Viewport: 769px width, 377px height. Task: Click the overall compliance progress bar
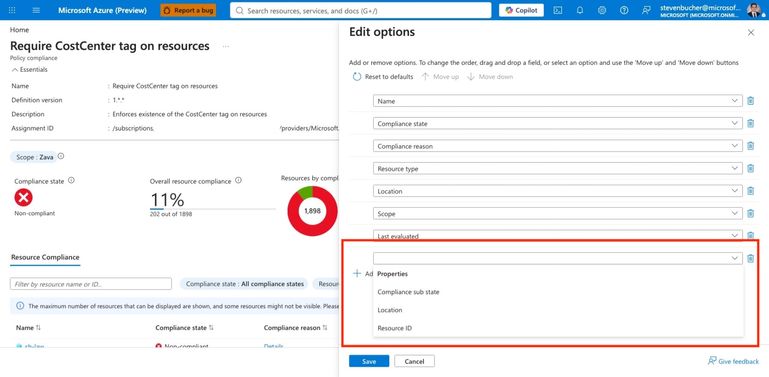tap(212, 209)
